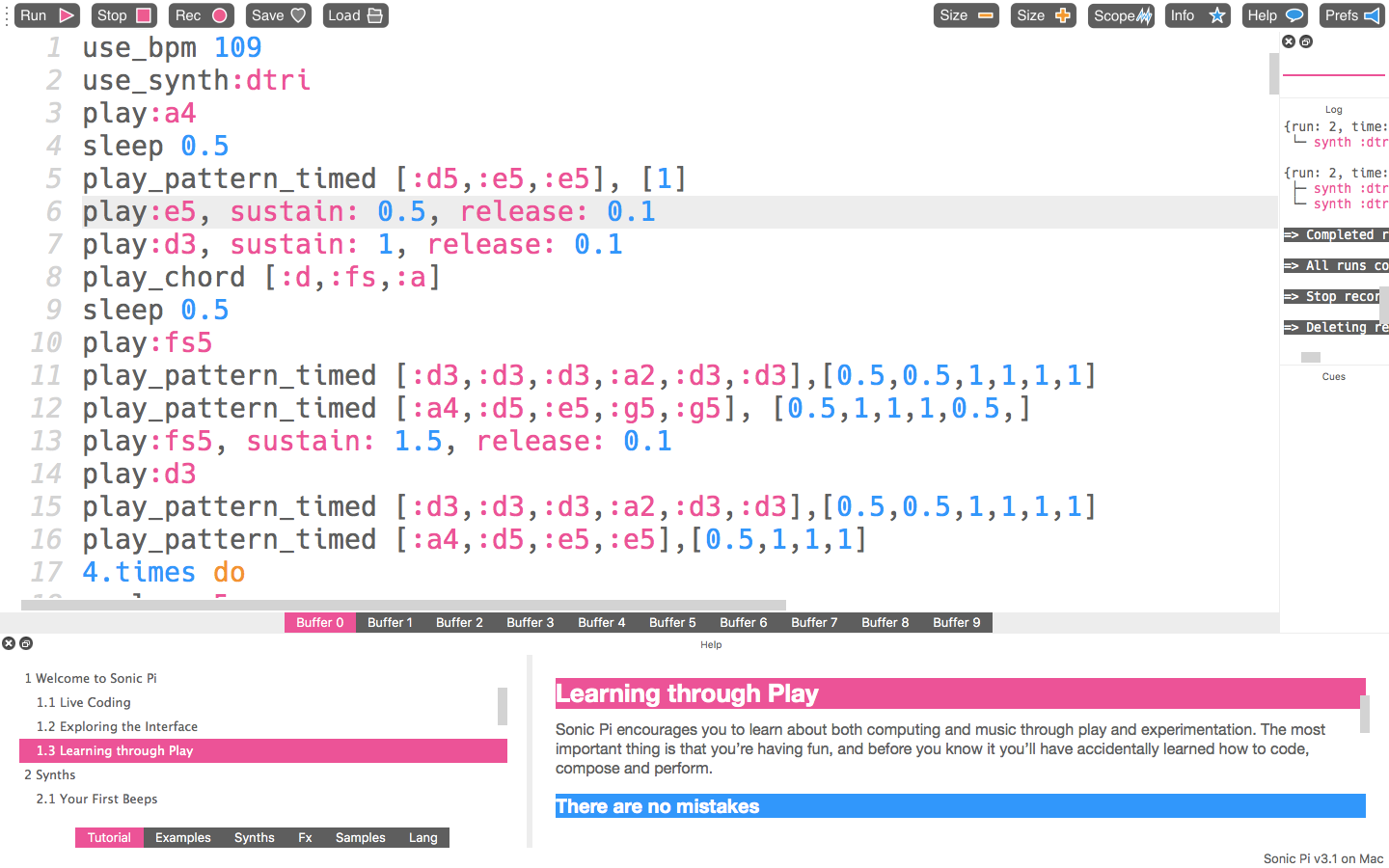Stop all running audio
Image resolution: width=1389 pixels, height=868 pixels.
coord(123,15)
